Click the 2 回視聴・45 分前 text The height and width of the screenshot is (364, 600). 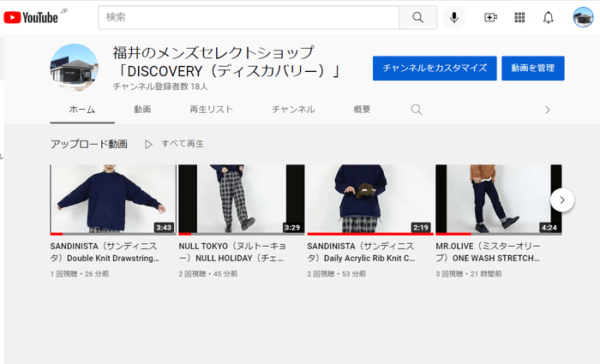(x=208, y=274)
